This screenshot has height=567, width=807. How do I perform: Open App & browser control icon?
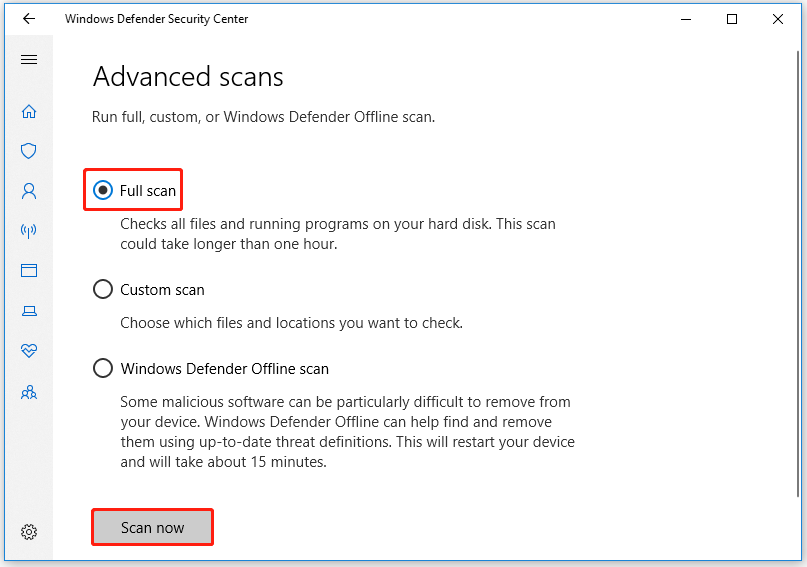tap(29, 270)
